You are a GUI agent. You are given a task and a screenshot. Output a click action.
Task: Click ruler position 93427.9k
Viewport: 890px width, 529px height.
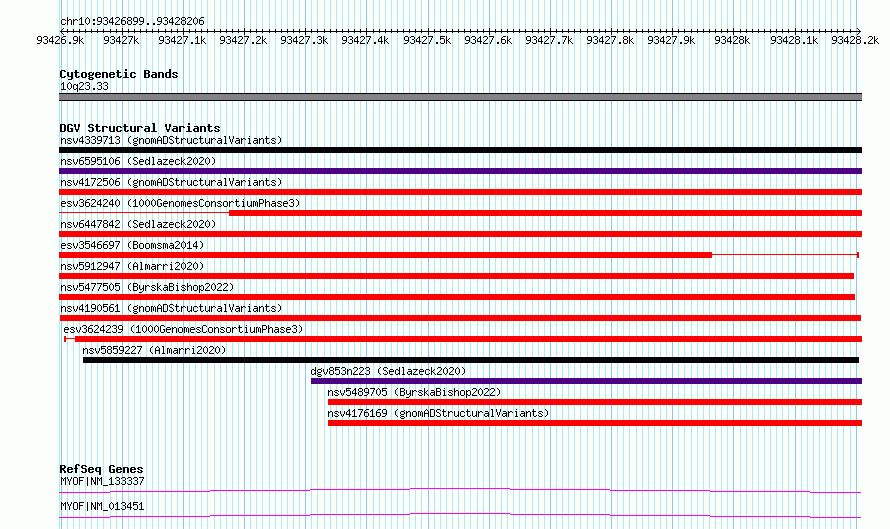pyautogui.click(x=671, y=40)
